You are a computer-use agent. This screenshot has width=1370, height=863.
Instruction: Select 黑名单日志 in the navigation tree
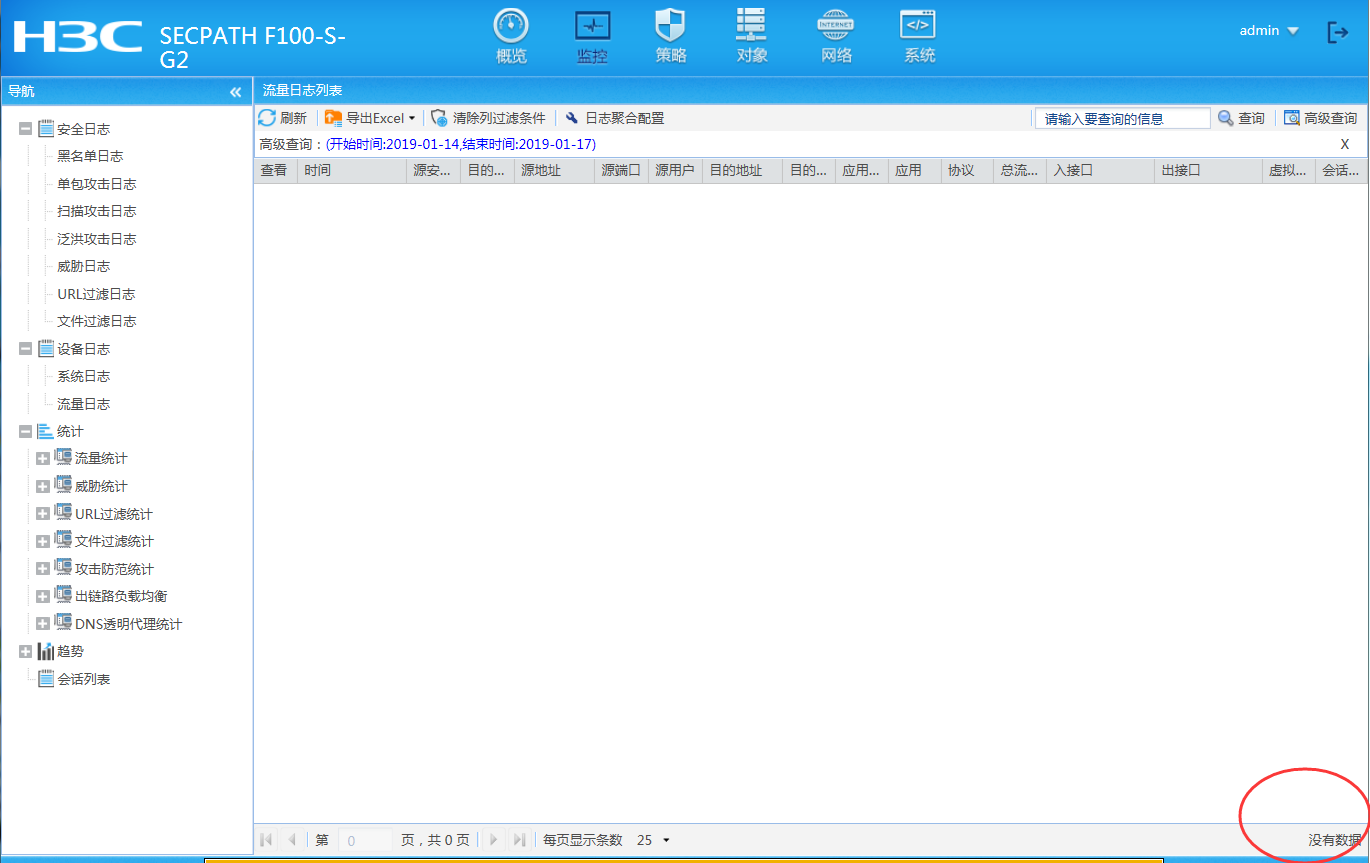click(x=90, y=156)
